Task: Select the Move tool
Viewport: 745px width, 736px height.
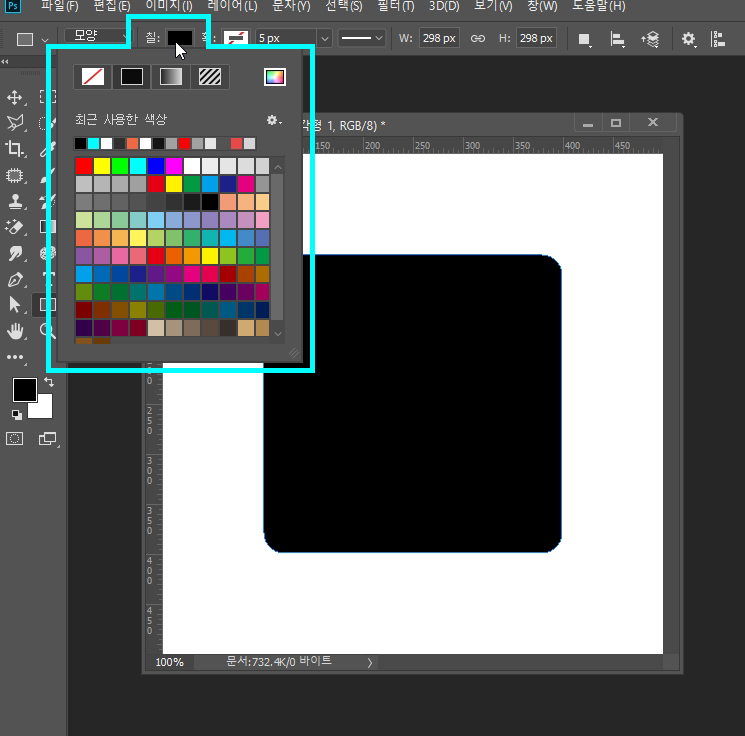Action: (15, 97)
